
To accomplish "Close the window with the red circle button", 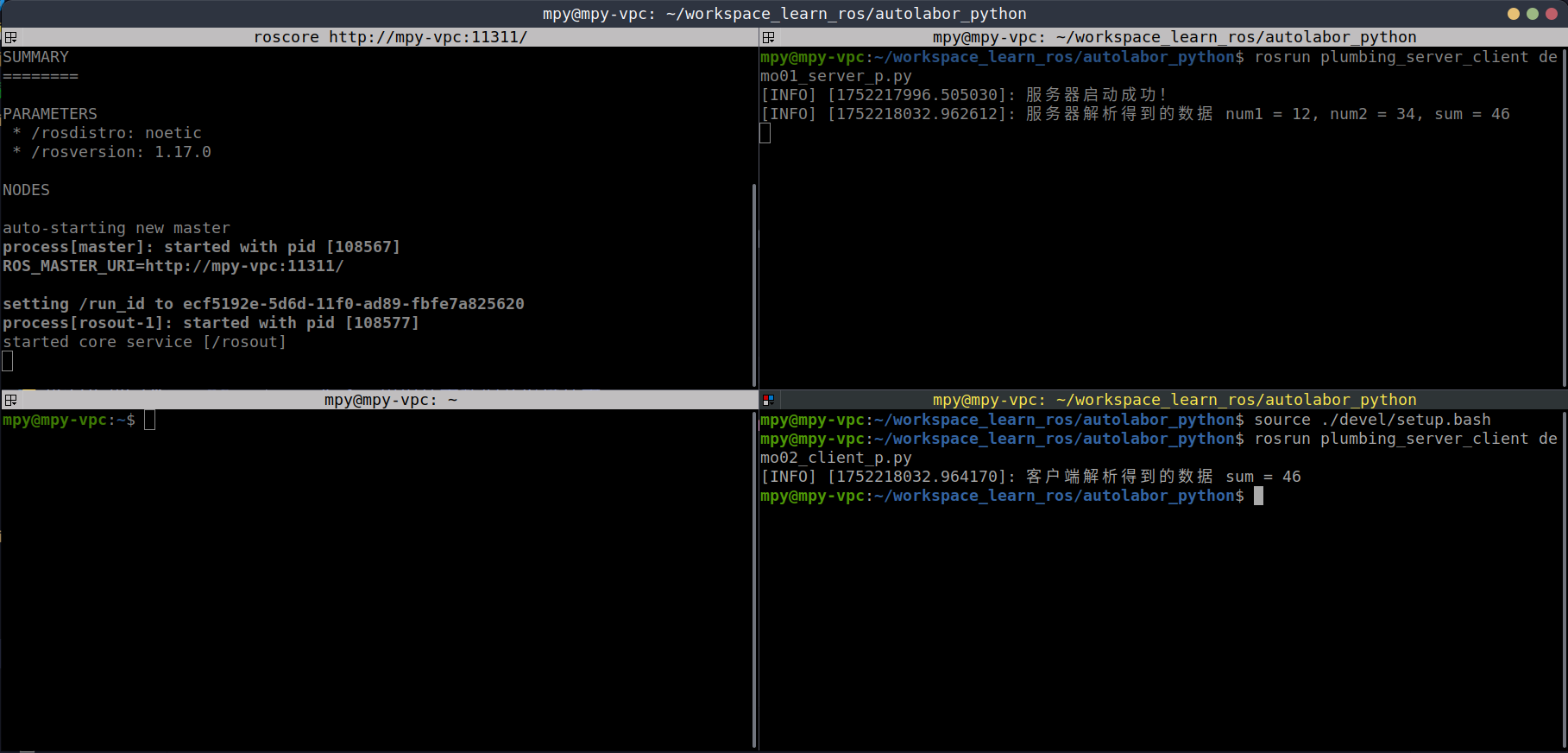I will click(x=1552, y=14).
